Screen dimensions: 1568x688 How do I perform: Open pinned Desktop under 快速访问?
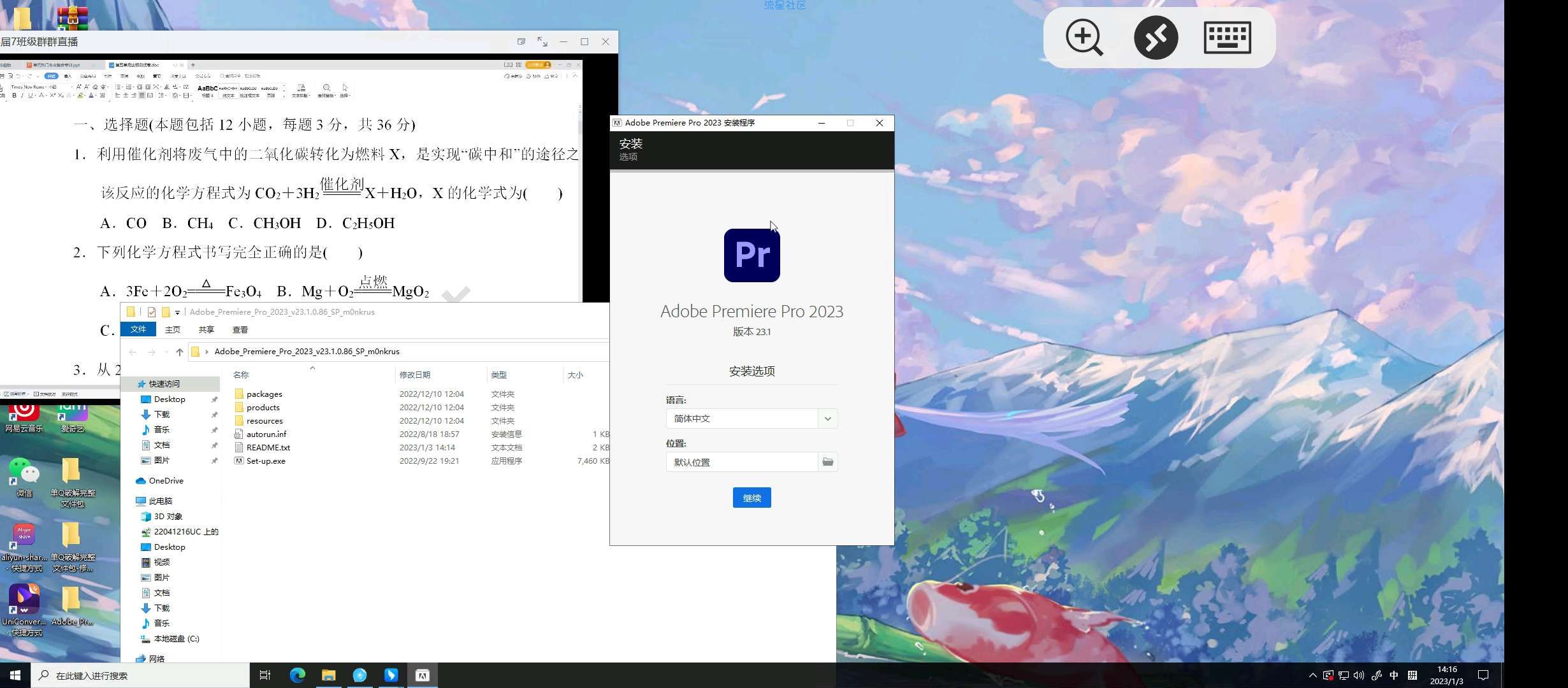pos(170,399)
